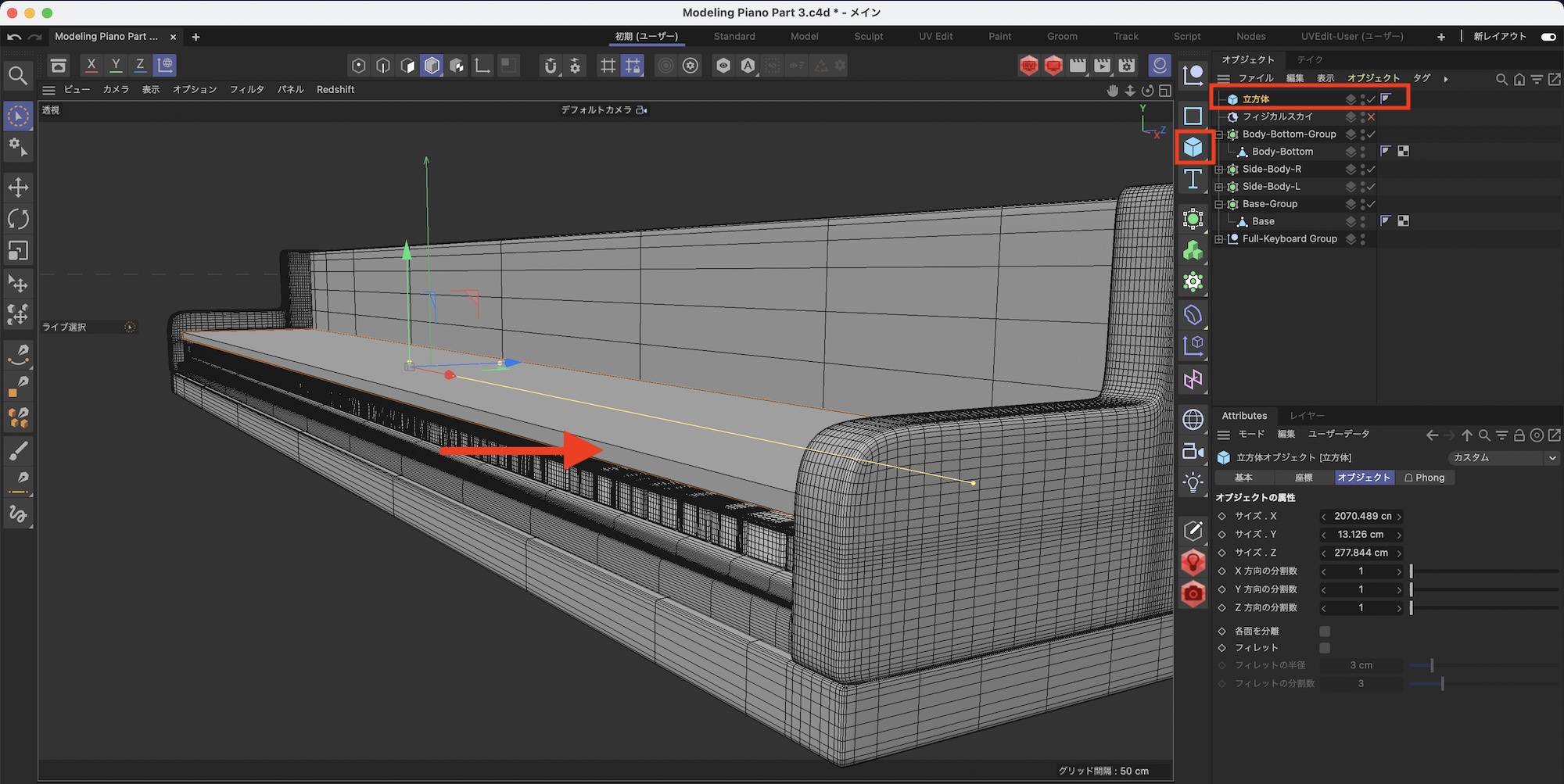The width and height of the screenshot is (1564, 784).
Task: Click the Phong attribute tab button
Action: tap(1425, 478)
